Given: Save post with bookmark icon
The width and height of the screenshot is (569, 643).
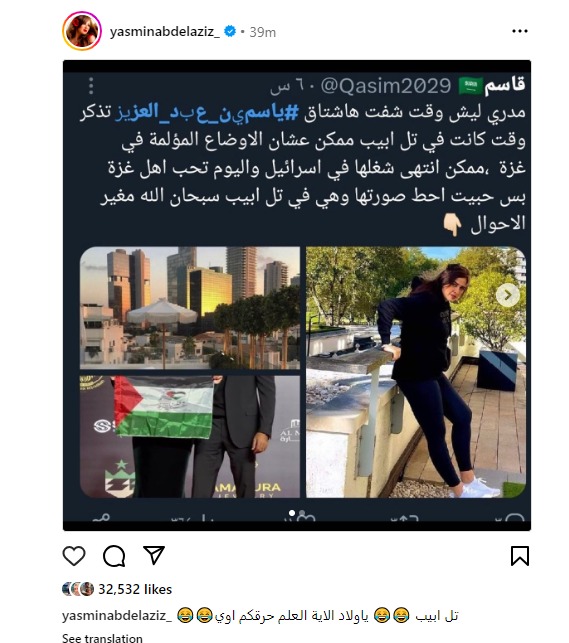Looking at the screenshot, I should pyautogui.click(x=520, y=556).
